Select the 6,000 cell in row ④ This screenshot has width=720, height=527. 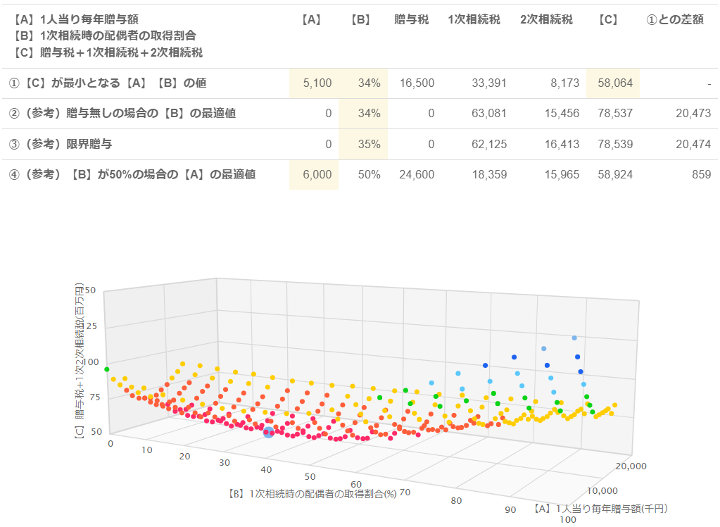314,174
